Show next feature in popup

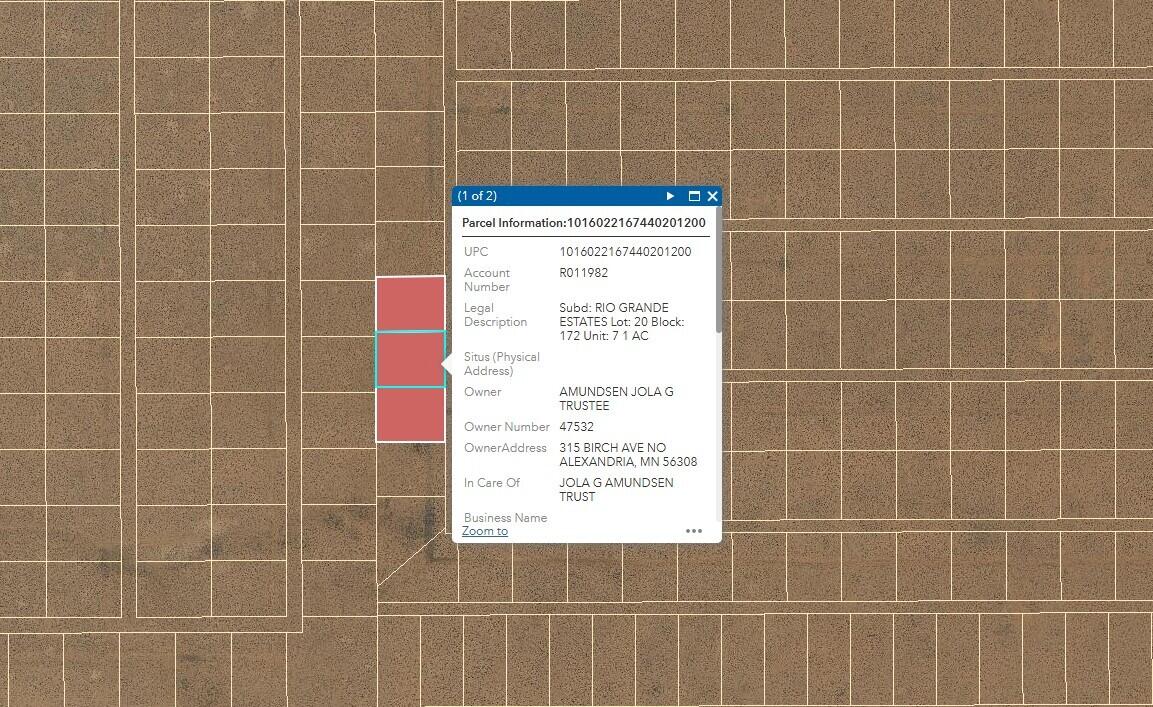[670, 196]
